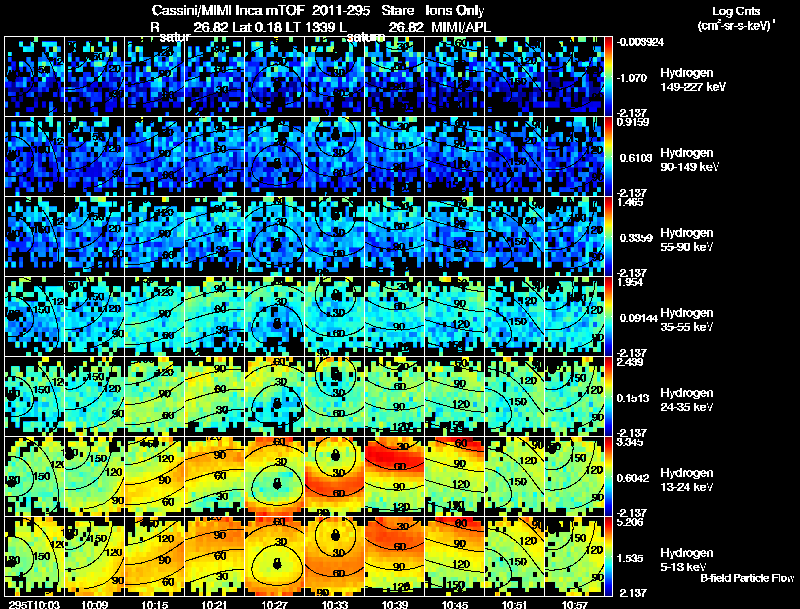This screenshot has width=800, height=609.
Task: Select the Hydrogen 5-13 keV panel at 10:45
Action: (455, 556)
